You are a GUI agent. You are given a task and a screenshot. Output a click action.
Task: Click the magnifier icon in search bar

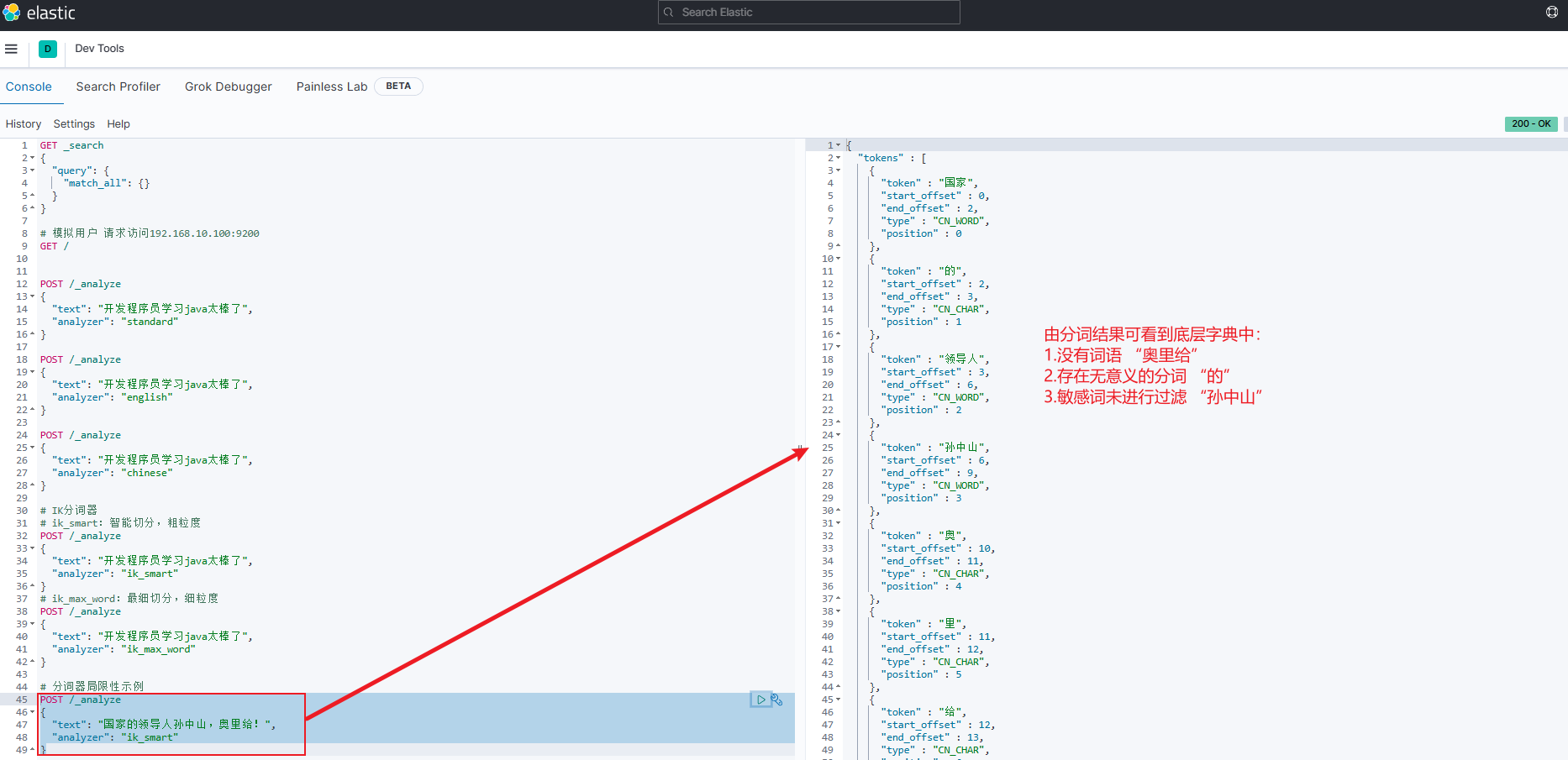[669, 12]
